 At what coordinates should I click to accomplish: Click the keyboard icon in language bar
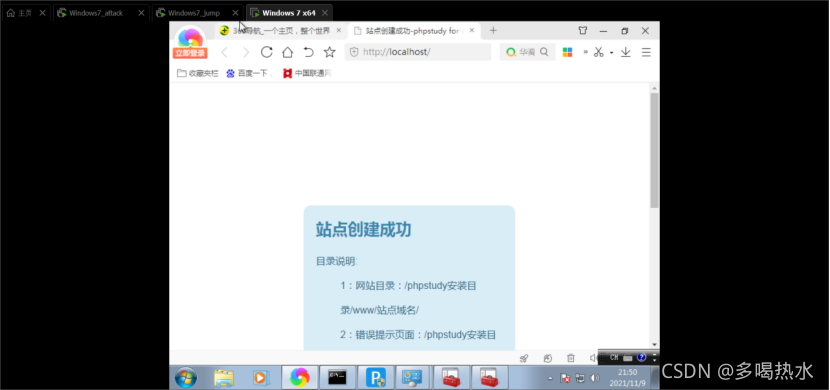coord(628,358)
